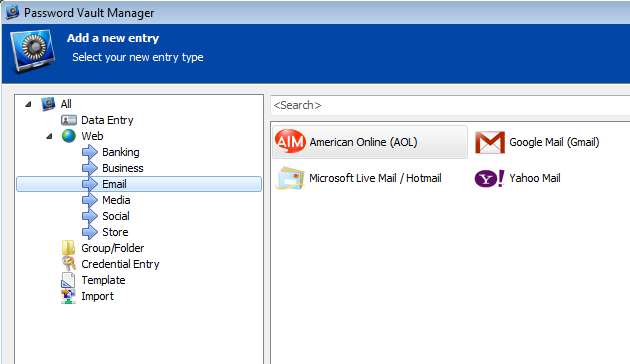Click the Microsoft Live Mail icon
Screen dimensions: 630x364
pos(290,178)
